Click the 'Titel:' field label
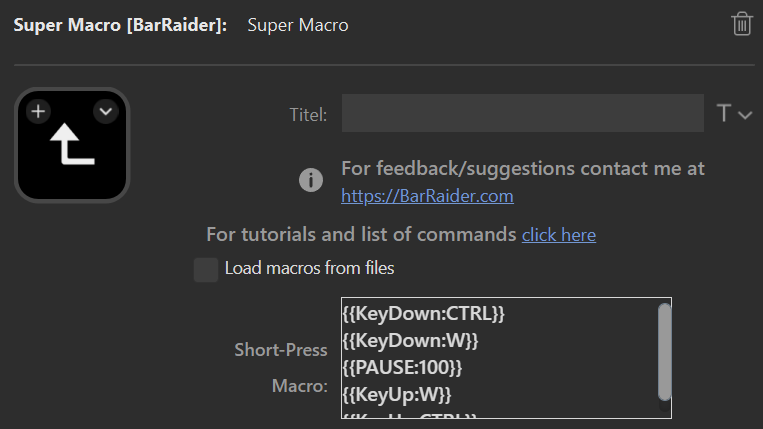The image size is (763, 429). click(x=308, y=115)
